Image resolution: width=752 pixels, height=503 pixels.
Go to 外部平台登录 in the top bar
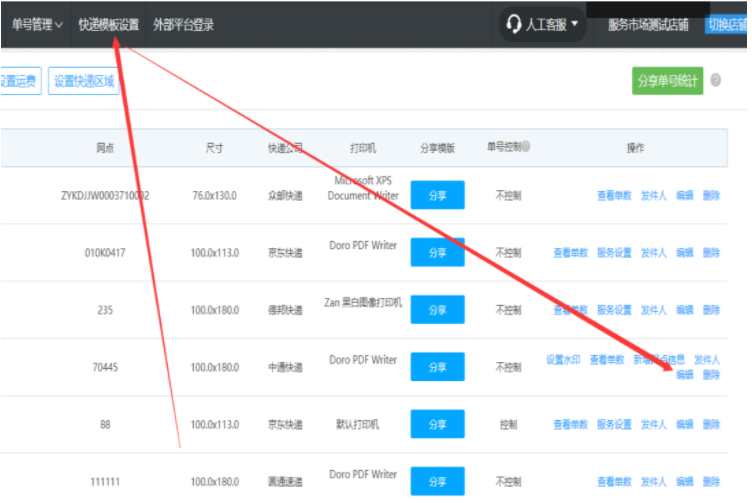(x=183, y=24)
